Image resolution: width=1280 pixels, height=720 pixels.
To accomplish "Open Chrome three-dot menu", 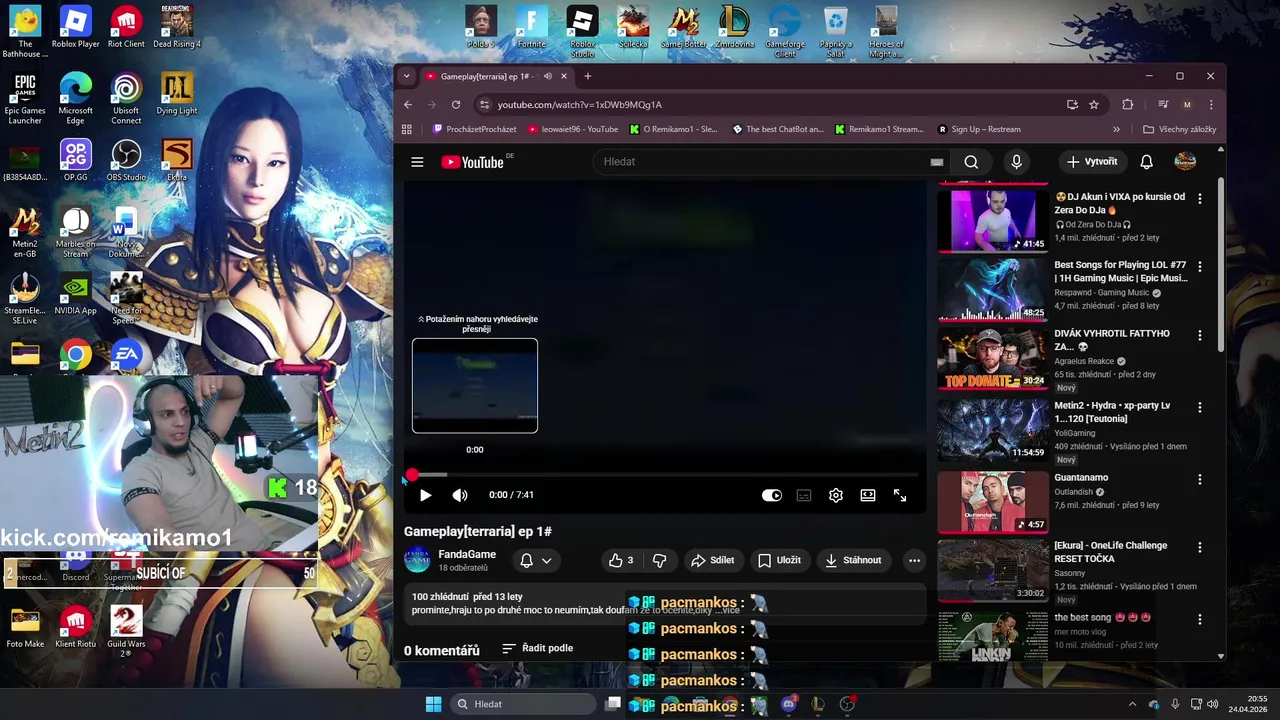I will pos(1211,104).
